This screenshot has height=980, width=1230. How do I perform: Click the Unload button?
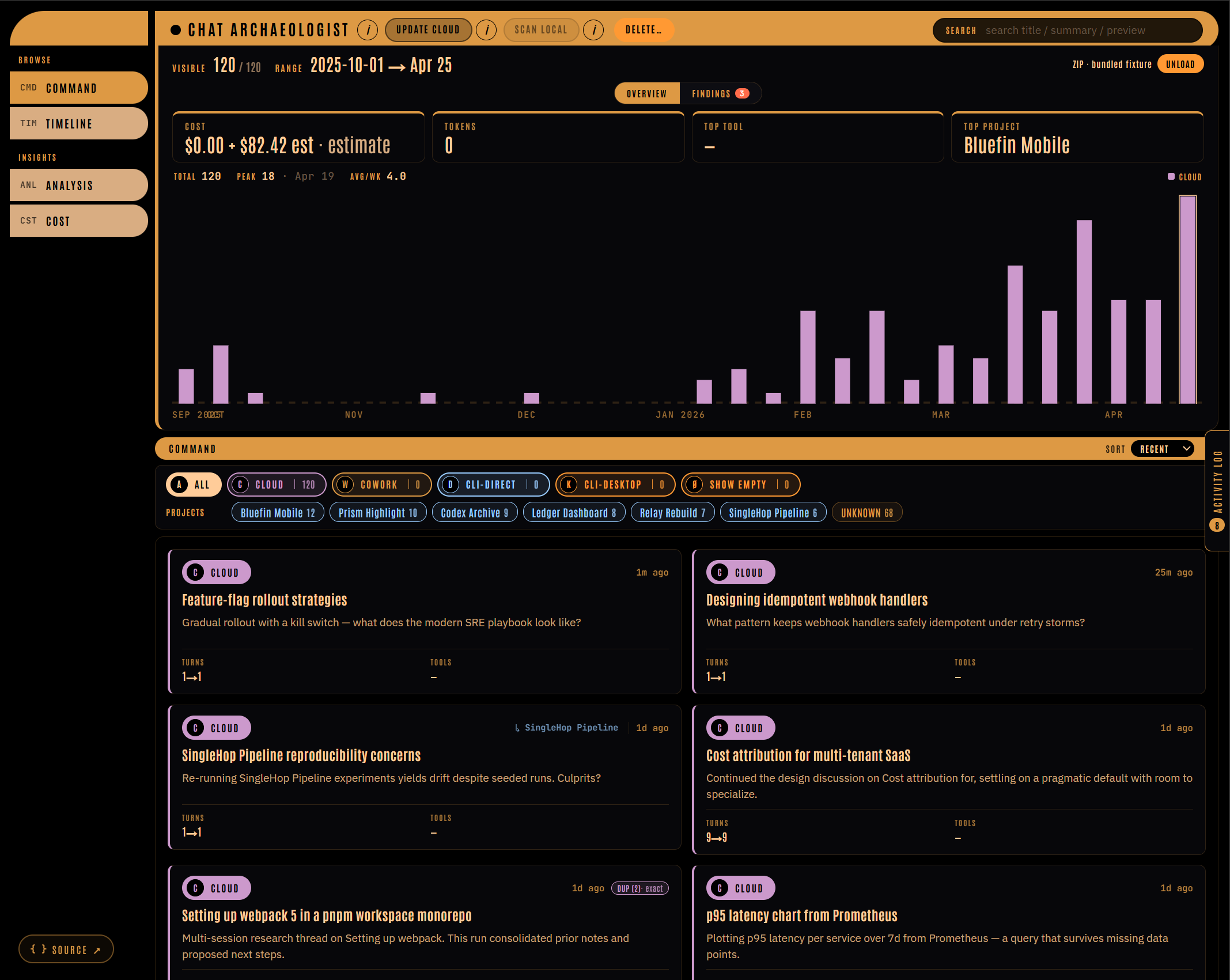pyautogui.click(x=1180, y=64)
